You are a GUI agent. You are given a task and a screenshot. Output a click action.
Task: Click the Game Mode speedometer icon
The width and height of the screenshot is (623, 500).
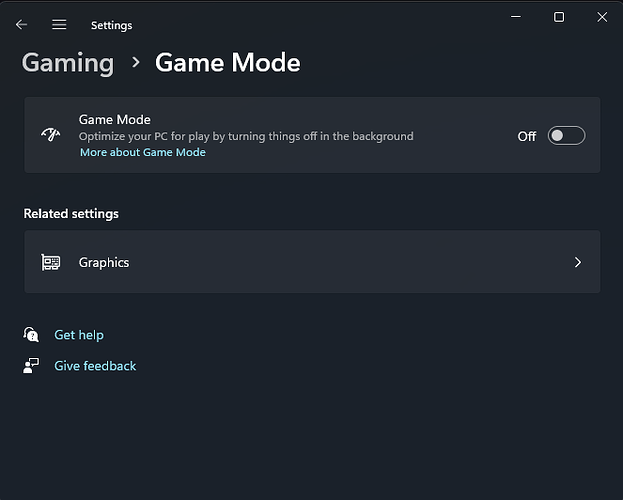pyautogui.click(x=50, y=135)
